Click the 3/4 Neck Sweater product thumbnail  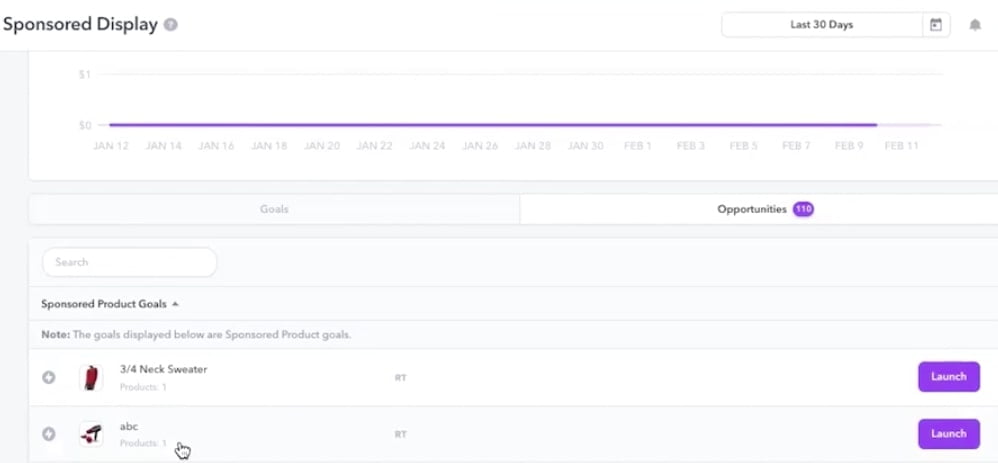point(91,378)
